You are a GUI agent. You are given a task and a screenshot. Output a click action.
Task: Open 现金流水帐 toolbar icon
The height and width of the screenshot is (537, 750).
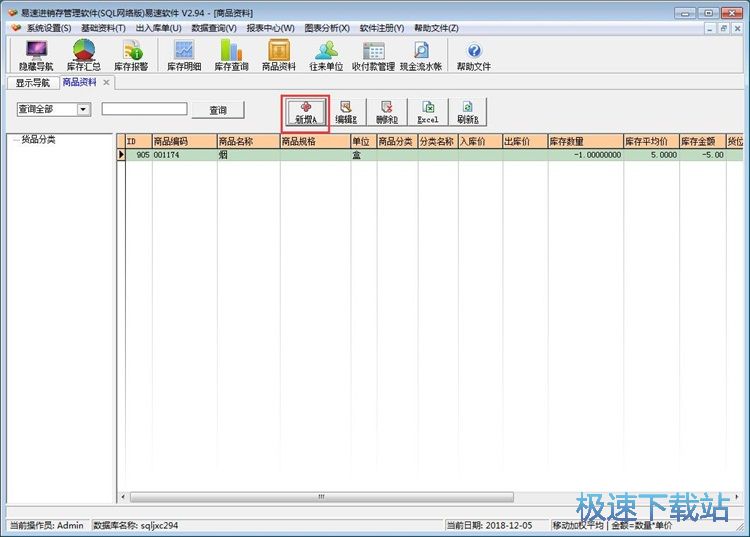point(421,55)
